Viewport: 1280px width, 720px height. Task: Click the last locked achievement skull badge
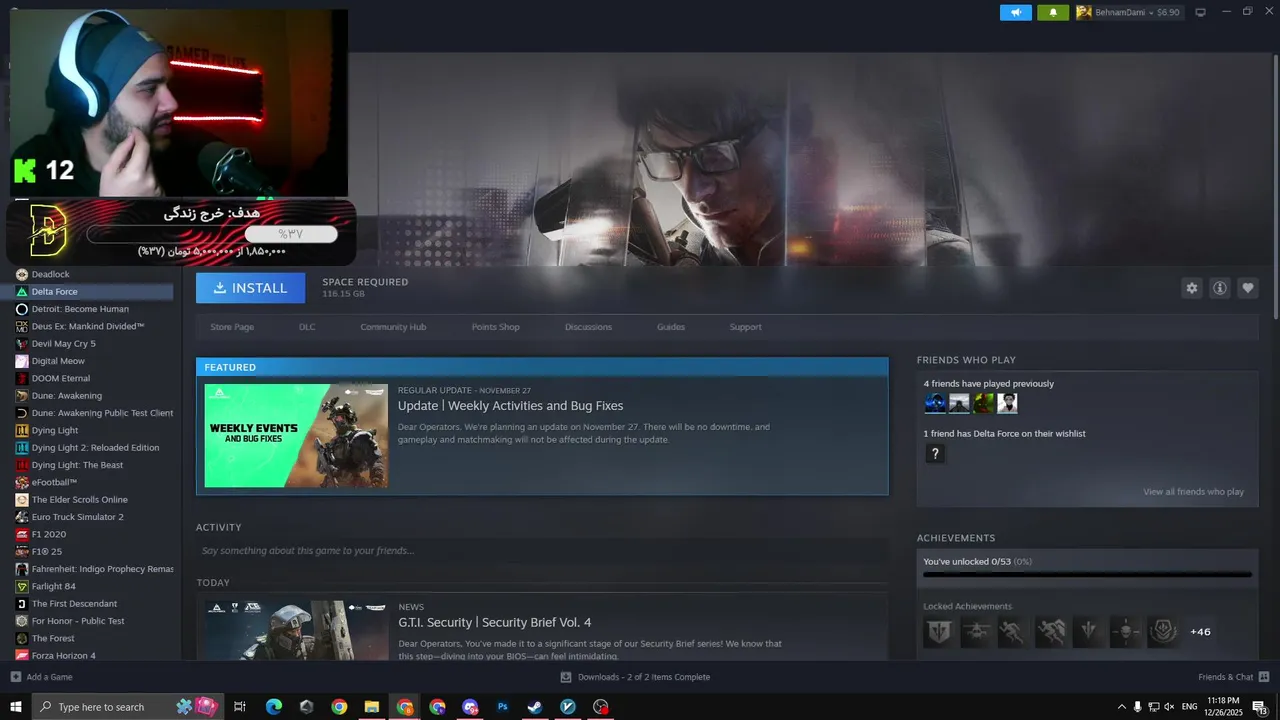1162,632
